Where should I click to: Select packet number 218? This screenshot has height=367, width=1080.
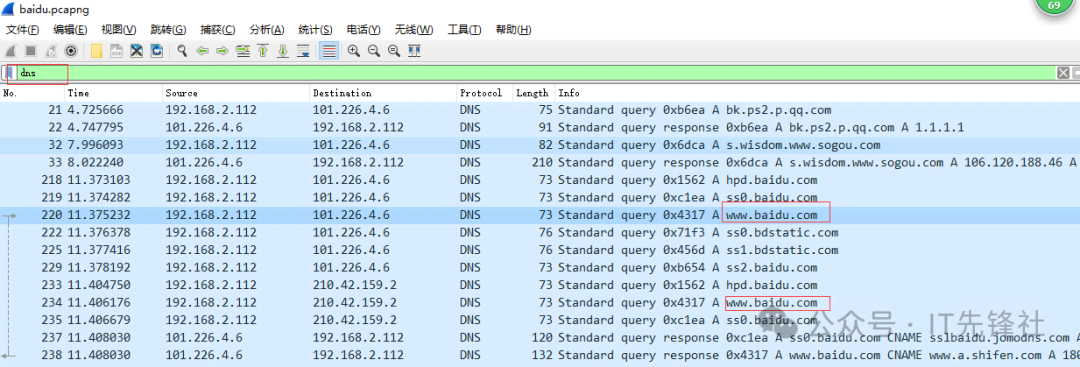tap(540, 180)
